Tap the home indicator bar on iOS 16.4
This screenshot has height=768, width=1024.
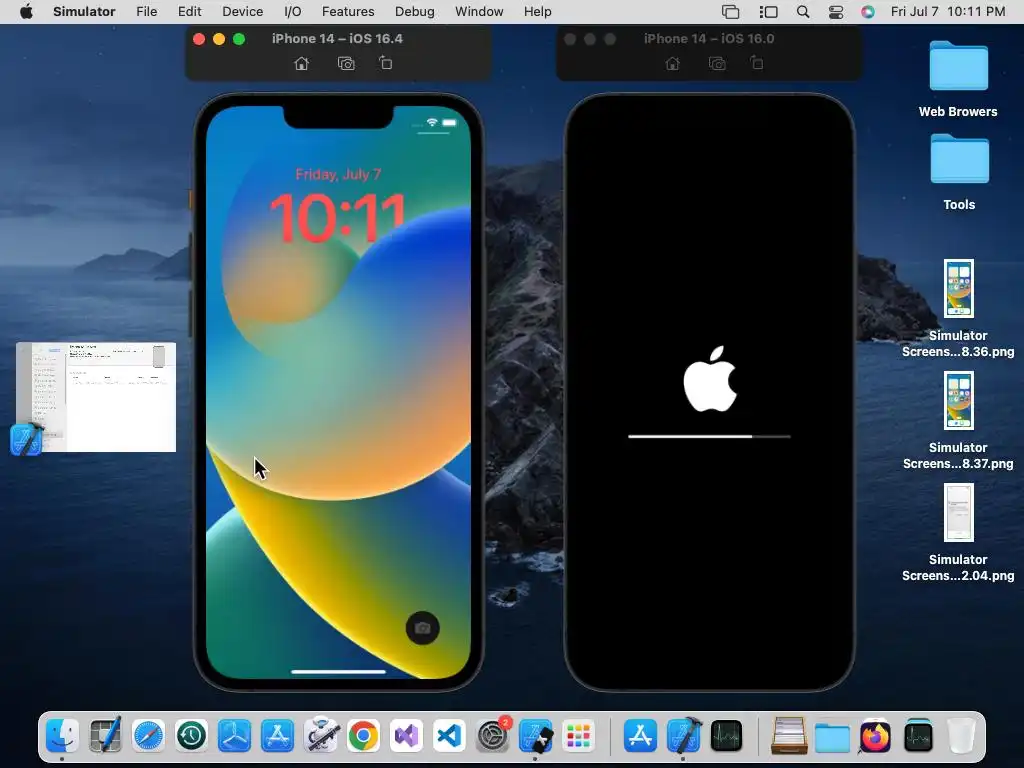coord(338,671)
